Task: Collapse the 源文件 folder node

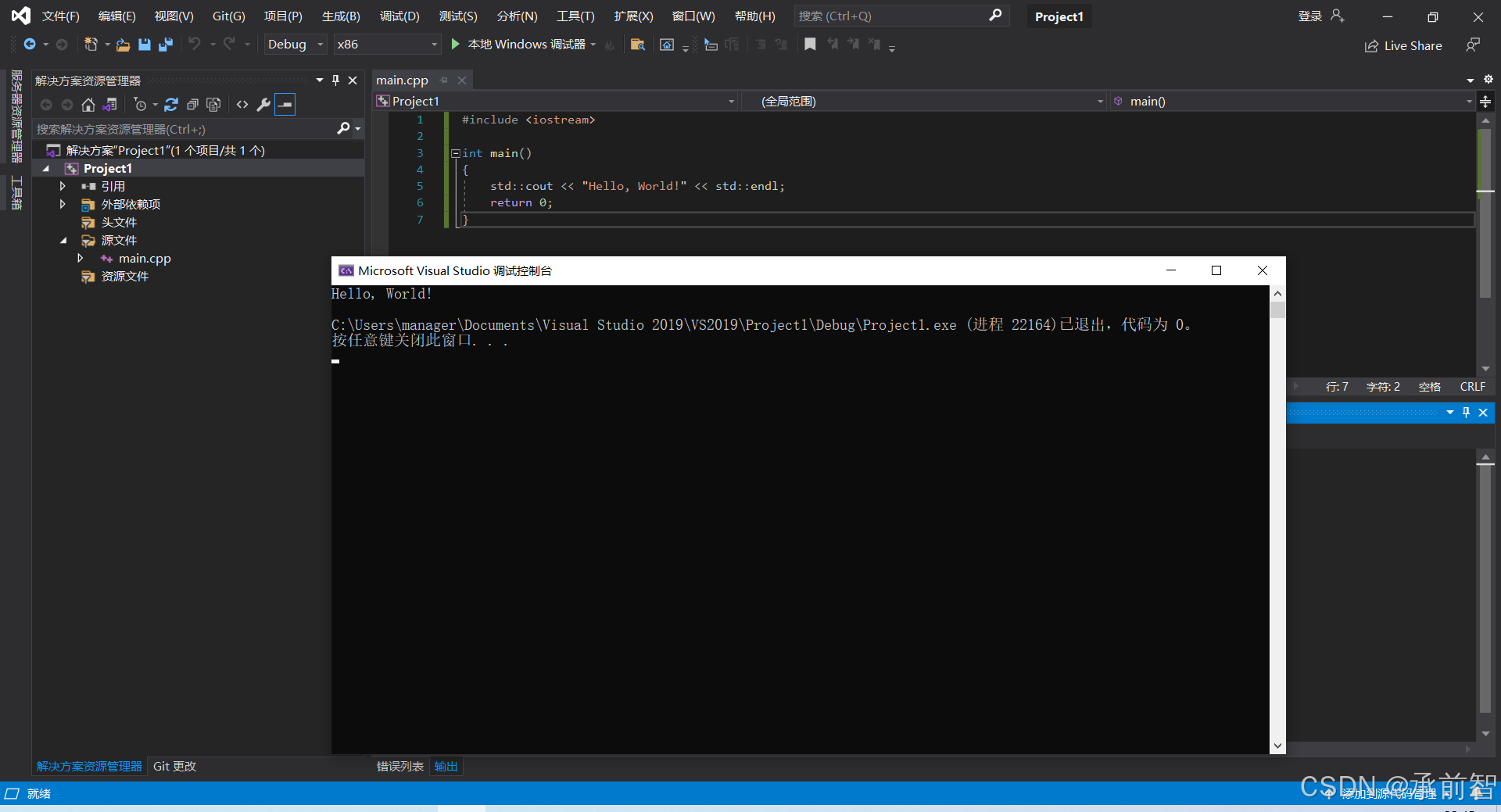Action: [x=63, y=241]
